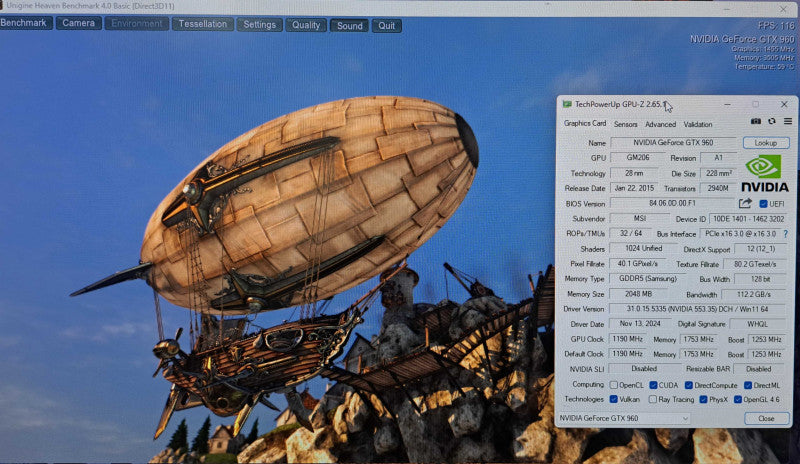Toggle the DirectCompute checkbox
Viewport: 800px width, 464px height.
[688, 385]
